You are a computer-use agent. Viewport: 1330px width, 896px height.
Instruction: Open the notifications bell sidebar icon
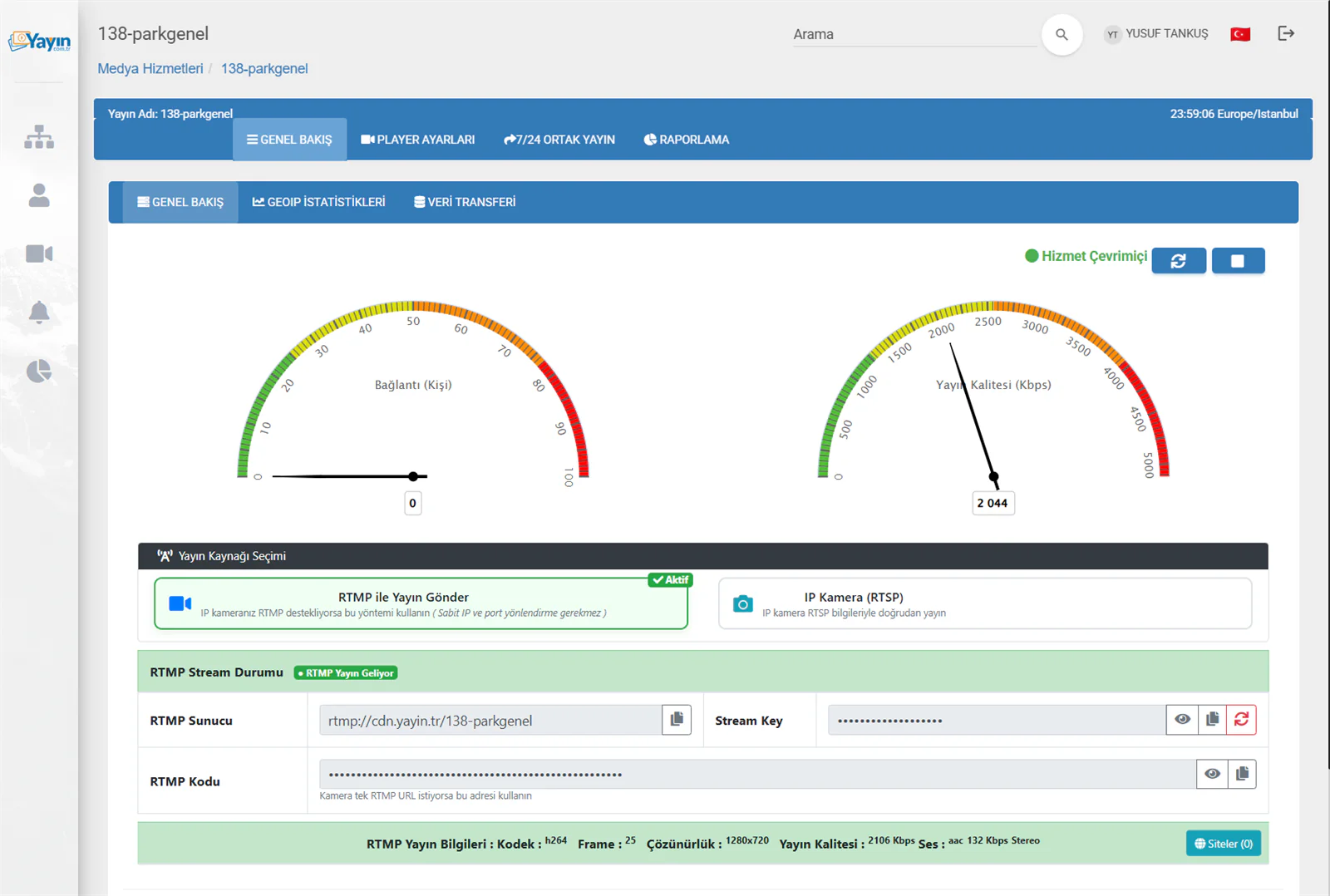(x=39, y=313)
